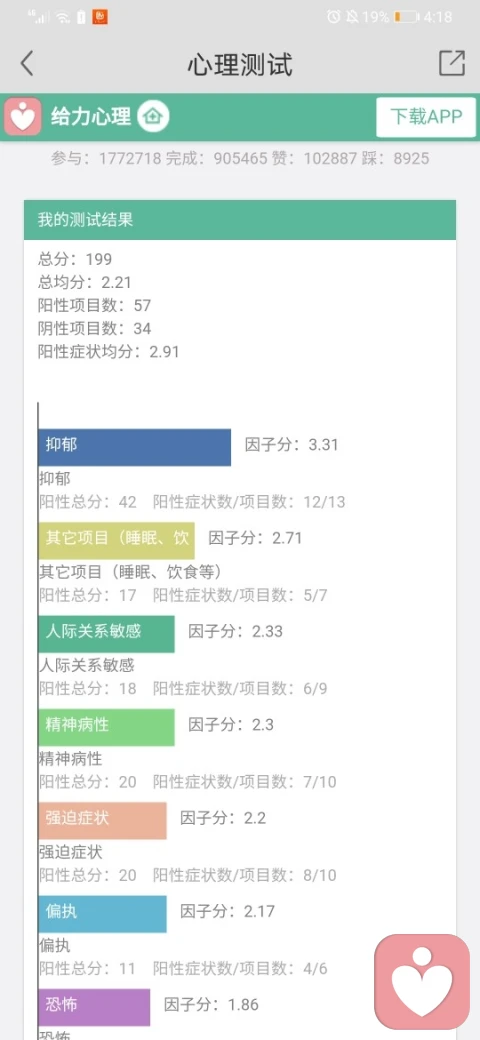The height and width of the screenshot is (1040, 480).
Task: Tap the 心理测试 page title
Action: pos(240,64)
